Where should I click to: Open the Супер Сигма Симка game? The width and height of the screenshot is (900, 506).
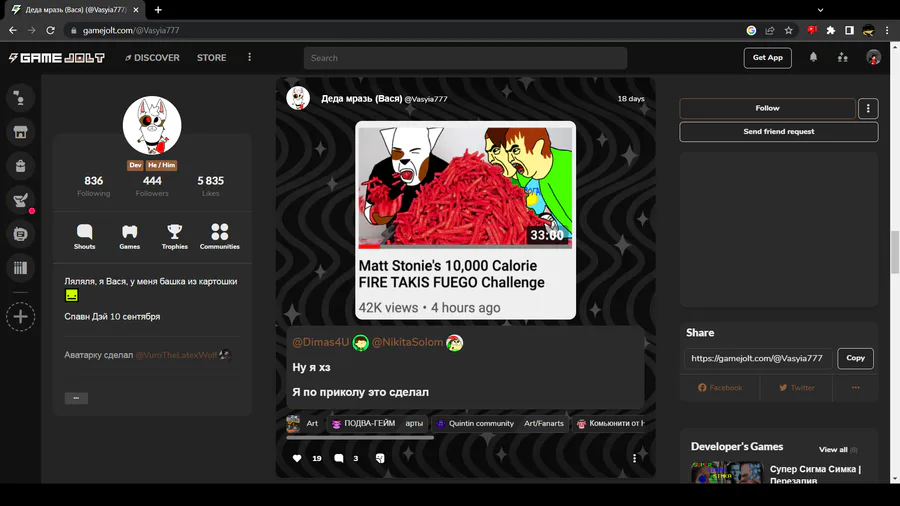click(x=815, y=474)
